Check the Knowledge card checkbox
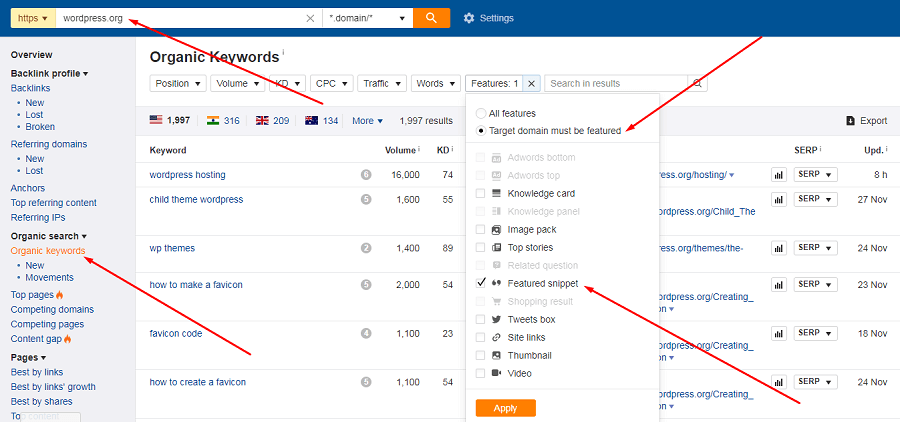This screenshot has width=900, height=422. (x=480, y=193)
